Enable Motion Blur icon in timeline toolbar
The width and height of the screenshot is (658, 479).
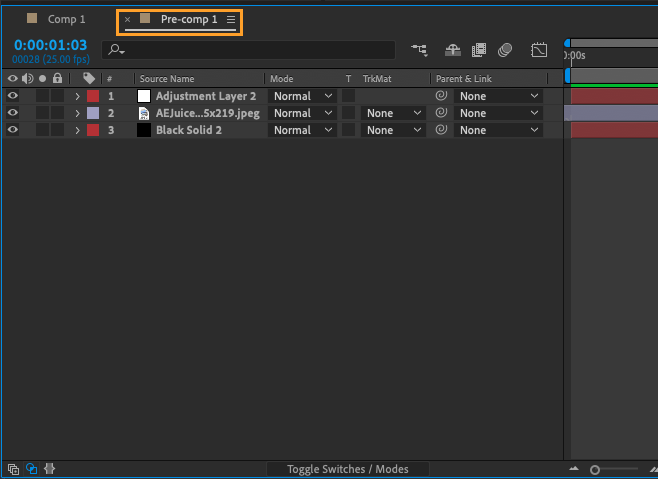tap(505, 50)
